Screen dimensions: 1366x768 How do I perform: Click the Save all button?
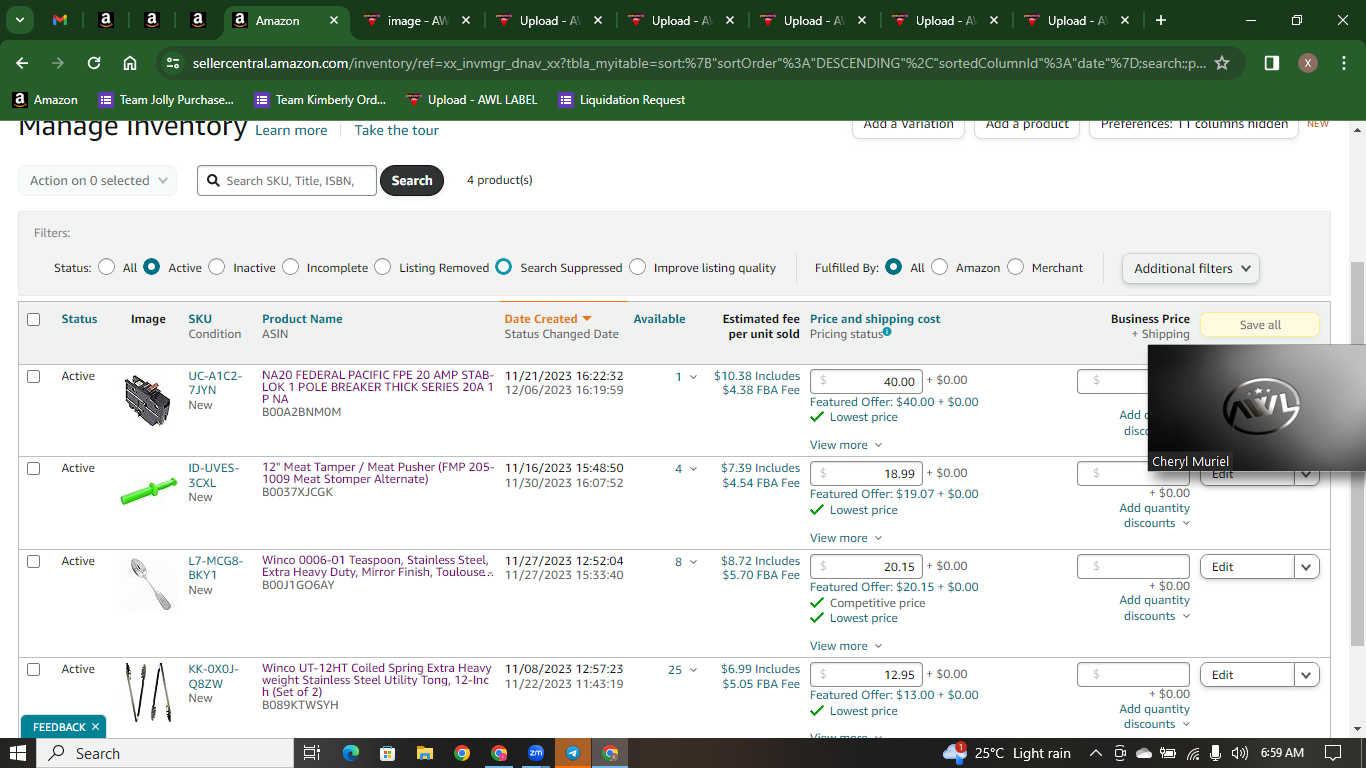pos(1260,325)
